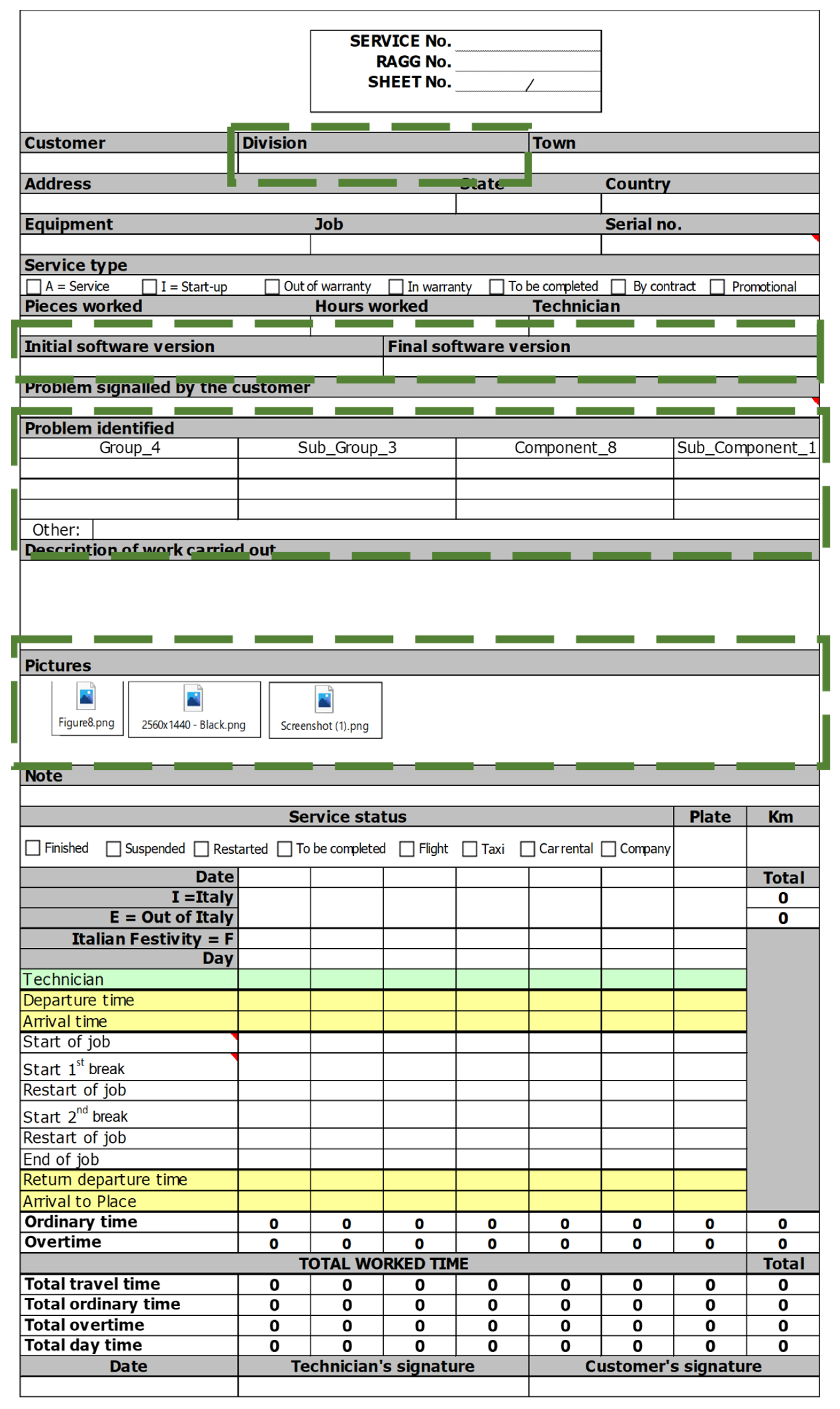Check the Flight travel checkbox
This screenshot has height=1409, width=840.
click(407, 850)
